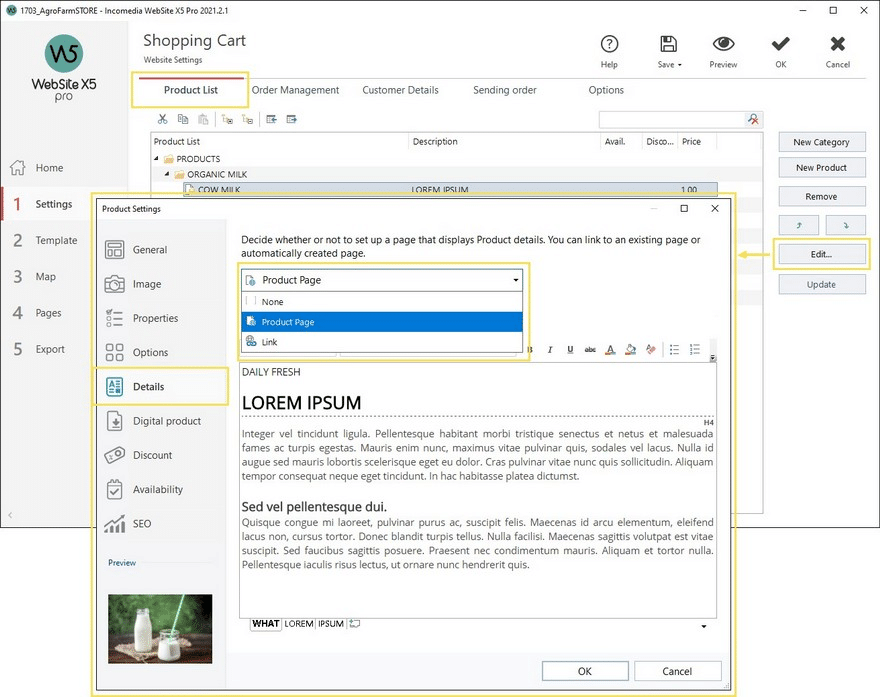
Task: Click OK in the Product Settings dialog
Action: tap(584, 671)
